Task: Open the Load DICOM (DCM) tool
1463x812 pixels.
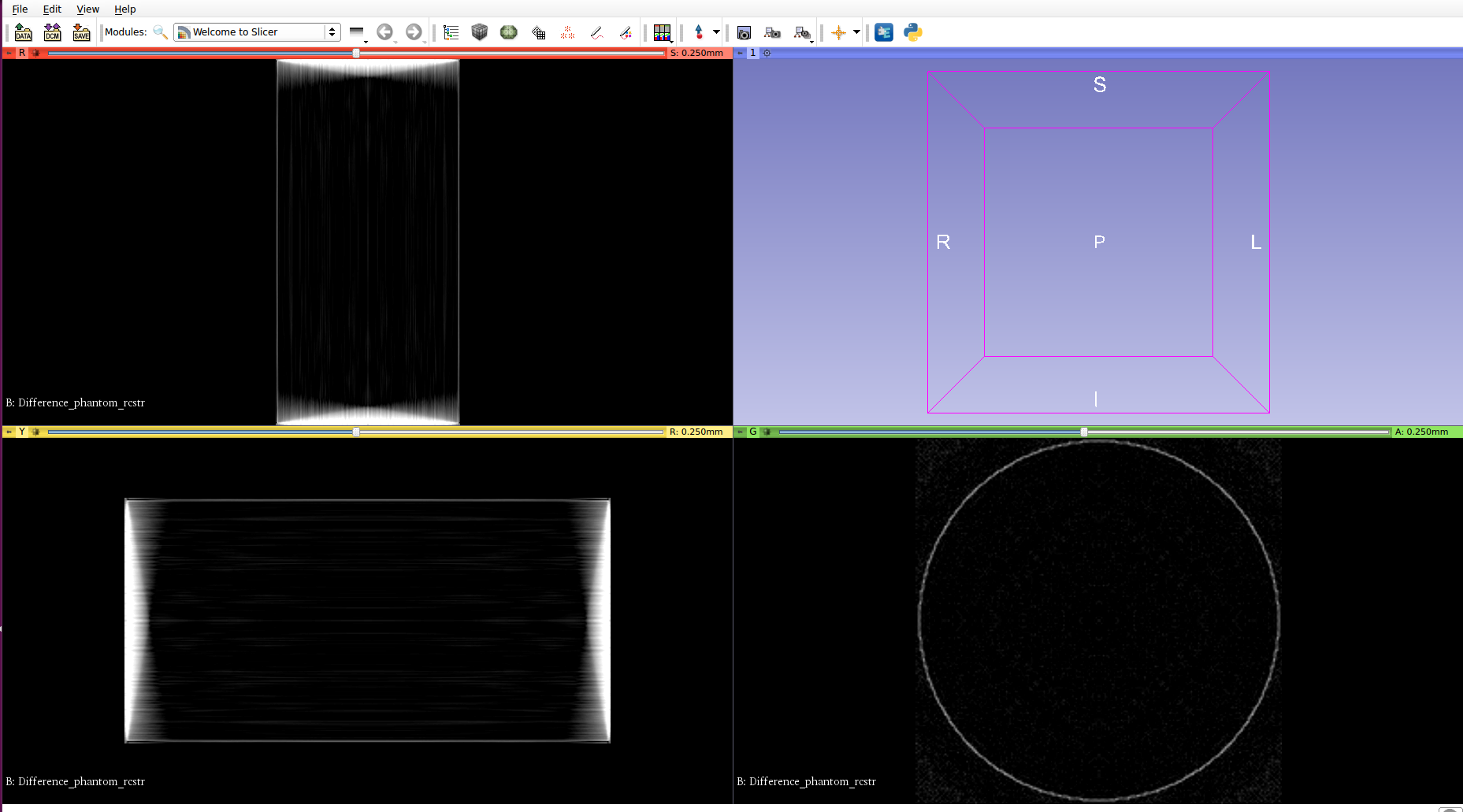Action: (52, 32)
